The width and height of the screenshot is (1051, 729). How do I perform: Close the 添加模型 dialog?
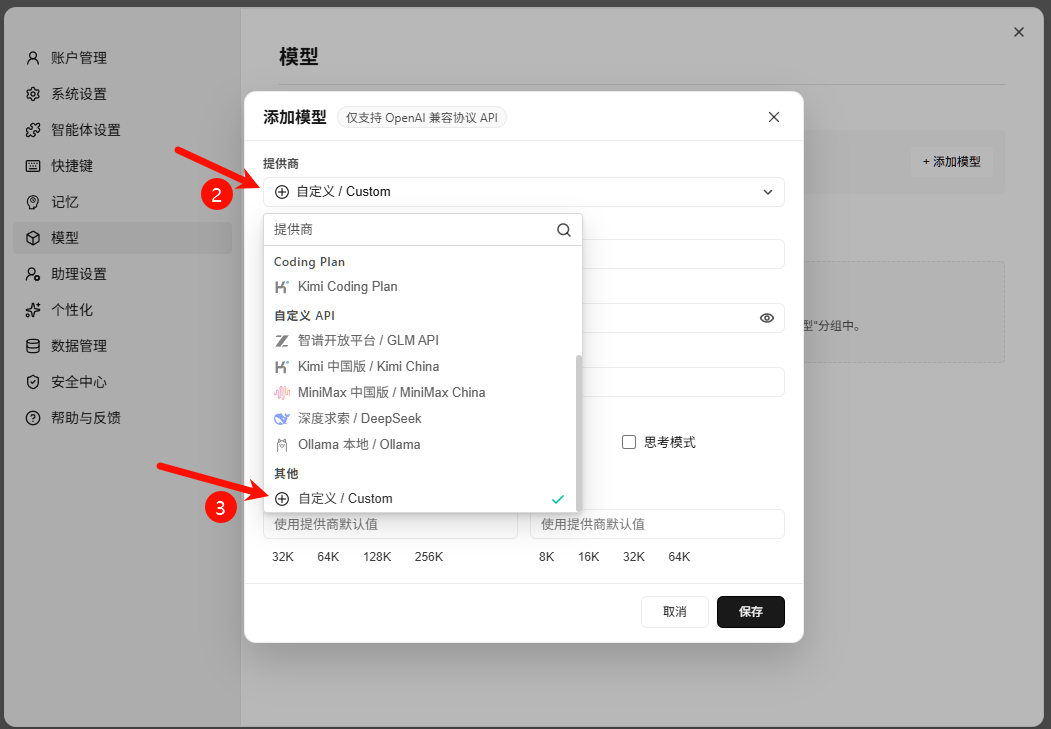click(x=774, y=117)
